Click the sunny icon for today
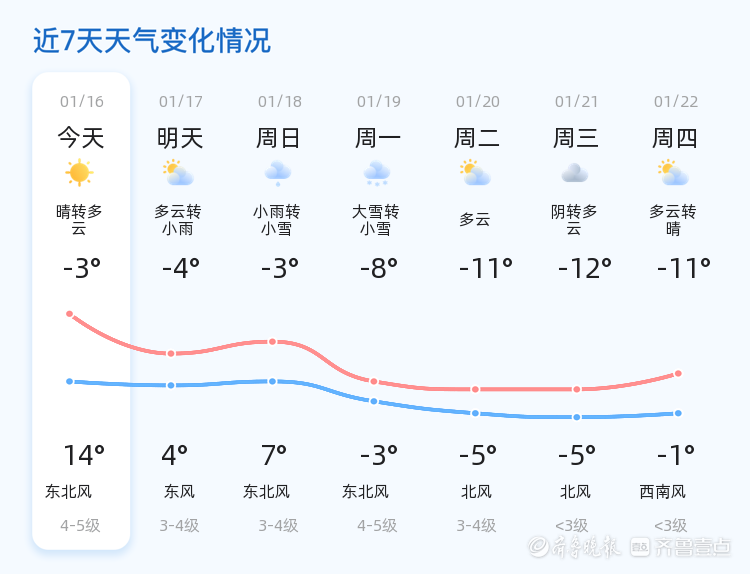Image resolution: width=750 pixels, height=574 pixels. (x=79, y=173)
